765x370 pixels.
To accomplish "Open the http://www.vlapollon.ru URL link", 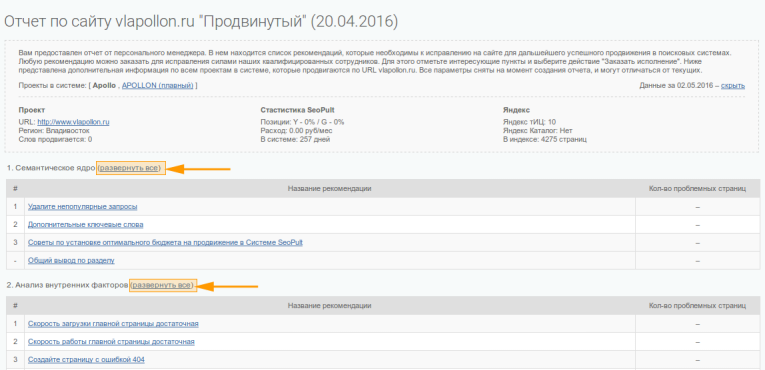I will pyautogui.click(x=73, y=122).
